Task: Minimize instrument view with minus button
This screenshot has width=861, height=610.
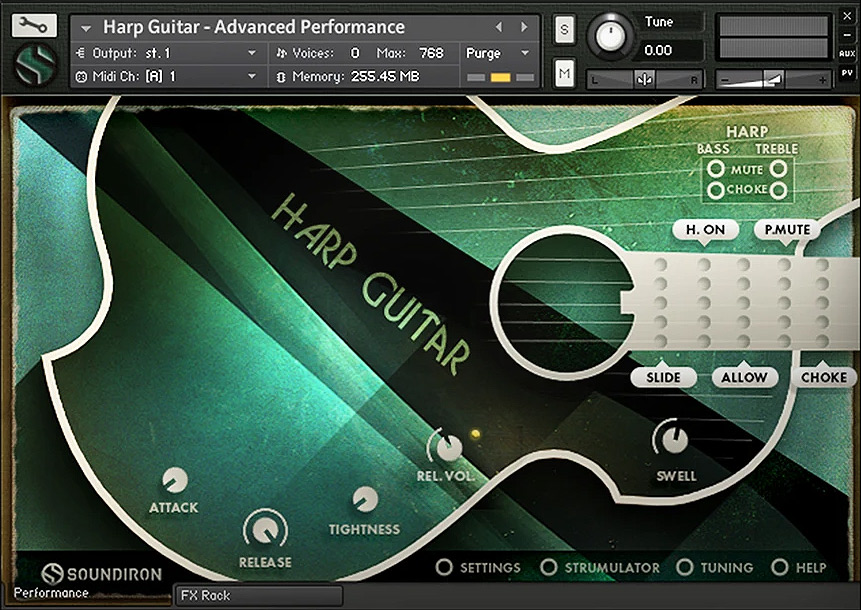Action: click(x=847, y=35)
